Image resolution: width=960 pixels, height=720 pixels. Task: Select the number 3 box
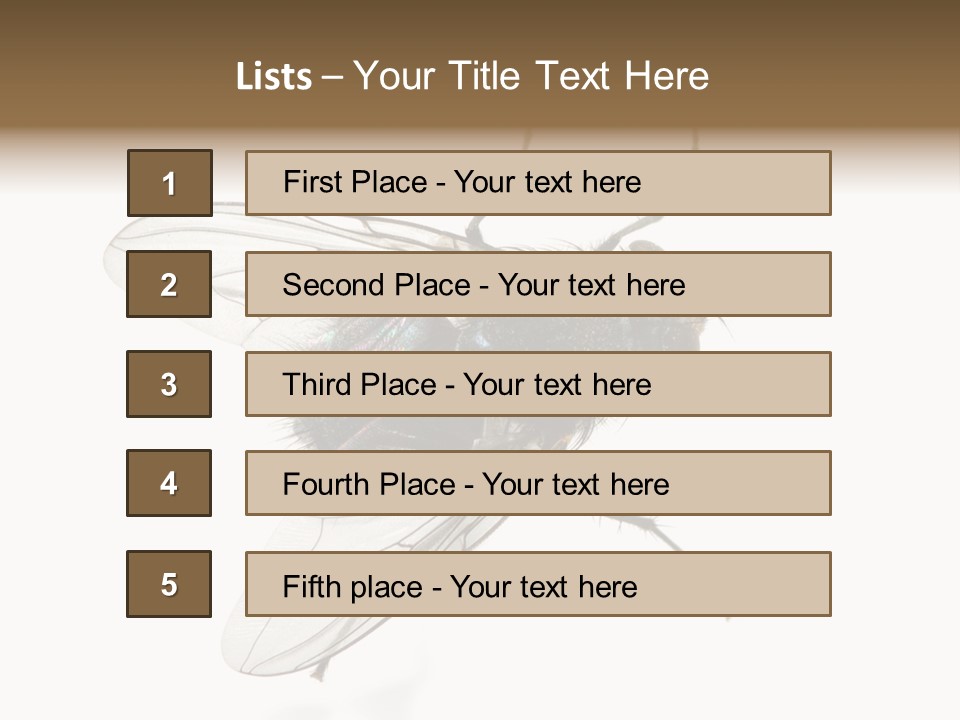click(169, 384)
